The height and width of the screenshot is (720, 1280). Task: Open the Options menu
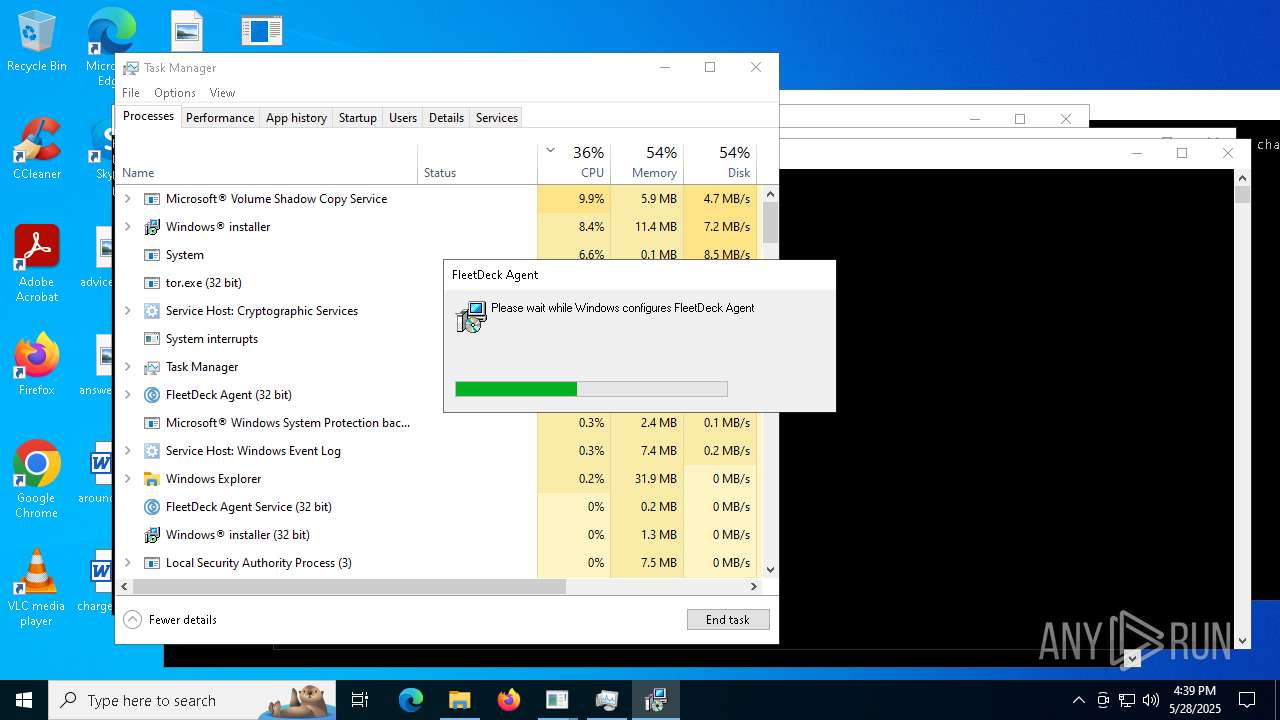pos(175,93)
